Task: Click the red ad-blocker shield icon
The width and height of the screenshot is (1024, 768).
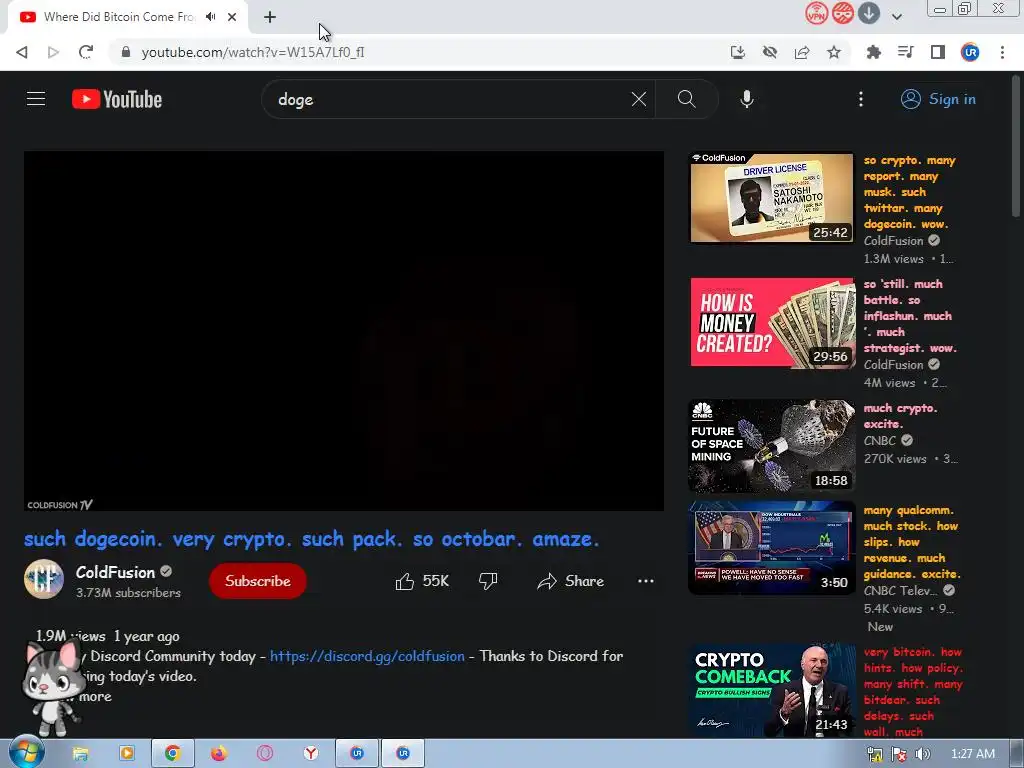Action: (x=842, y=14)
